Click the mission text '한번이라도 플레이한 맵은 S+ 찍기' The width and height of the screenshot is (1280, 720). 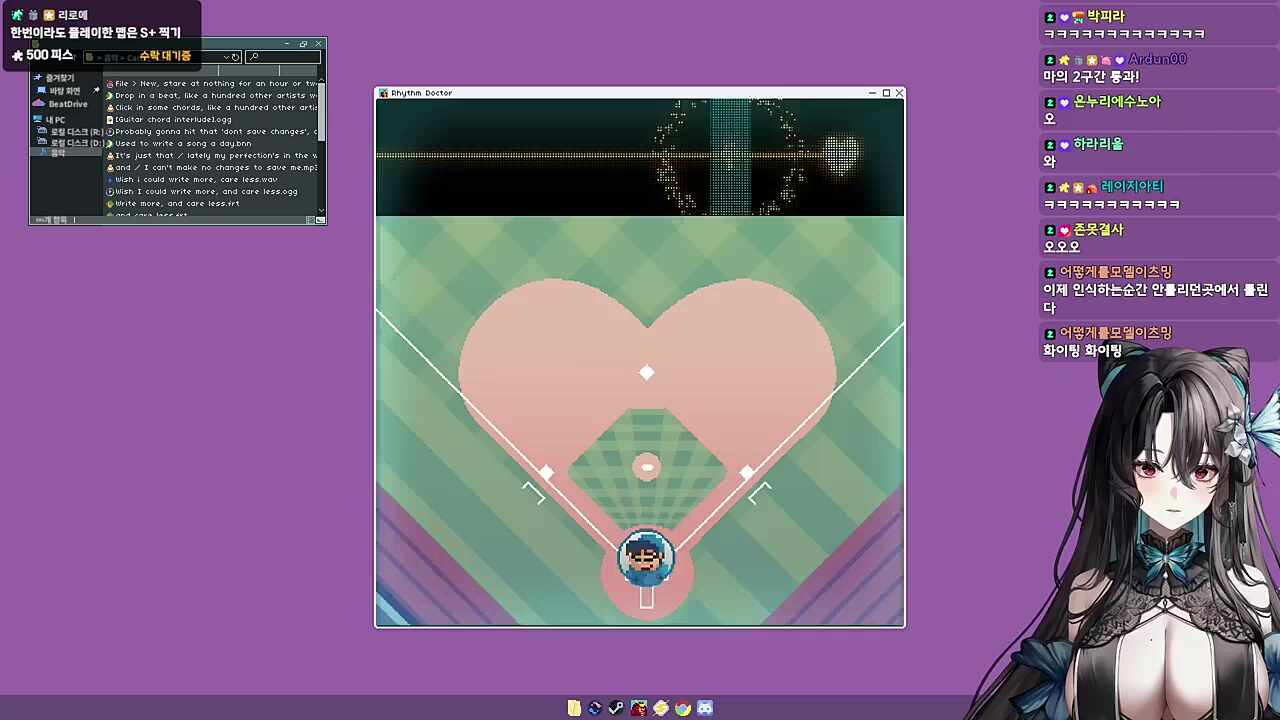(x=96, y=33)
